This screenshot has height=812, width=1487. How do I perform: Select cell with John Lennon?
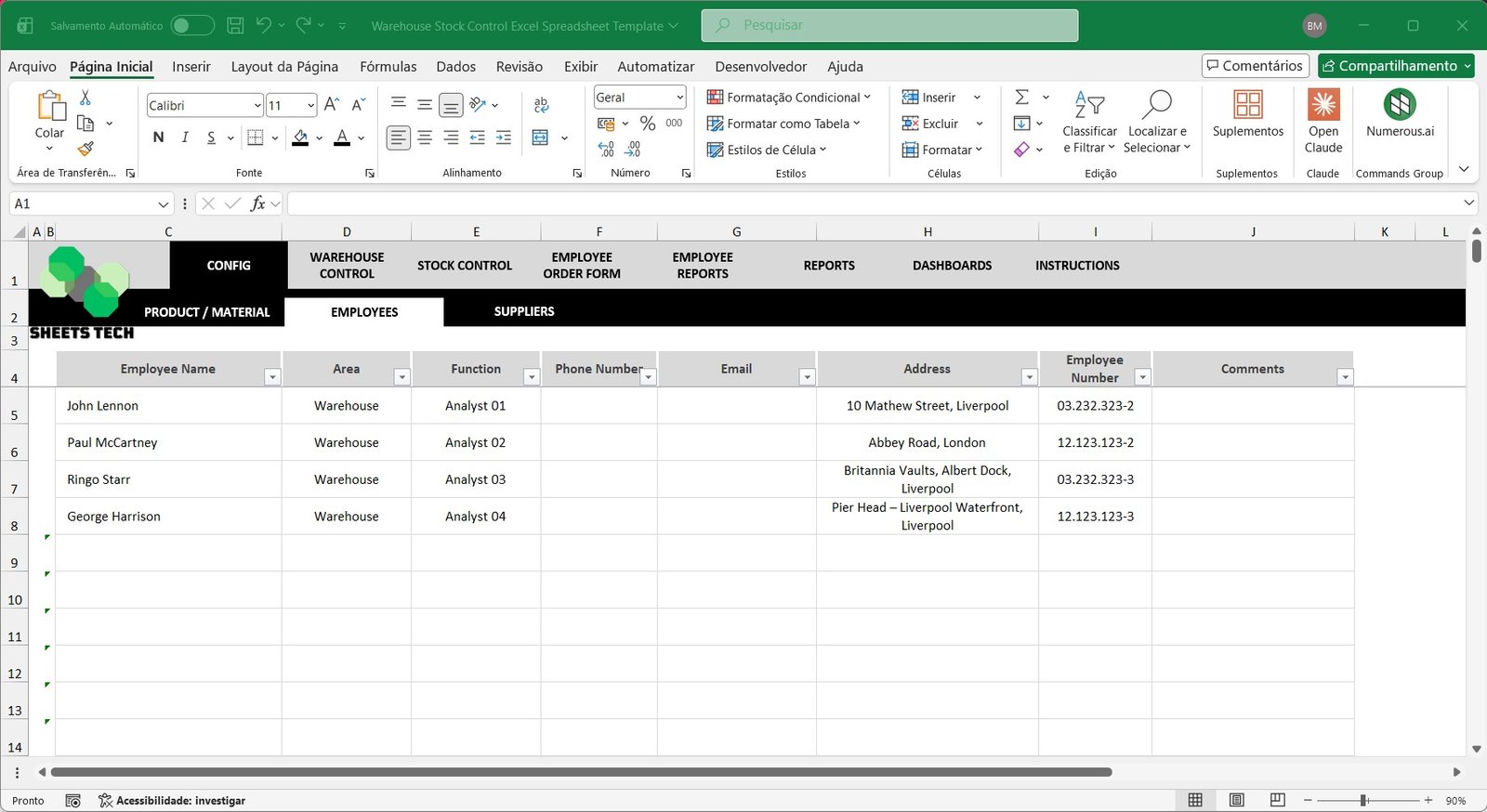[168, 405]
